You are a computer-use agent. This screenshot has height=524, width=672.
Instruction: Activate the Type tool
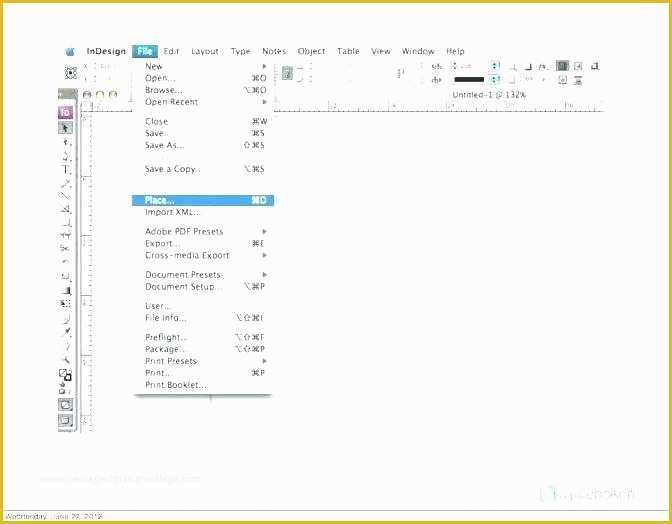66,169
